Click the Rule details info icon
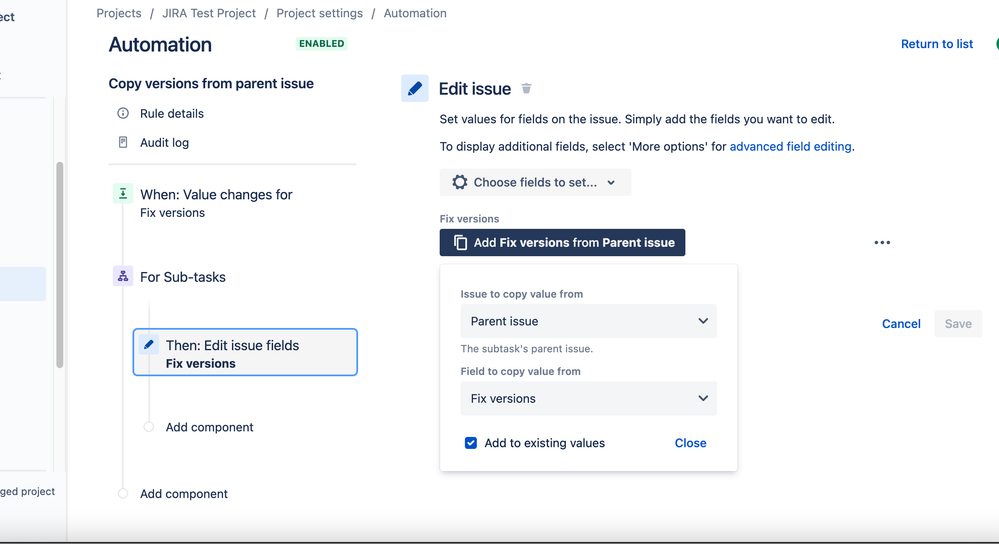Screen dimensions: 999x544 click(x=123, y=113)
